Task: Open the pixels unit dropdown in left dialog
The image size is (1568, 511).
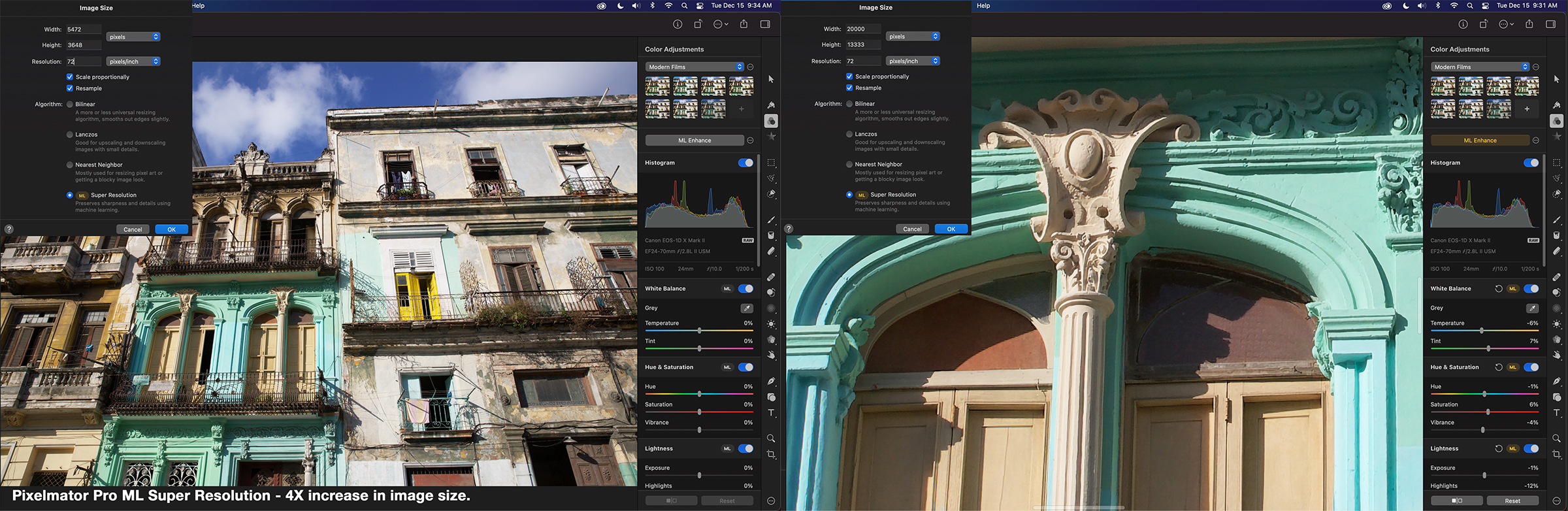Action: click(x=134, y=37)
